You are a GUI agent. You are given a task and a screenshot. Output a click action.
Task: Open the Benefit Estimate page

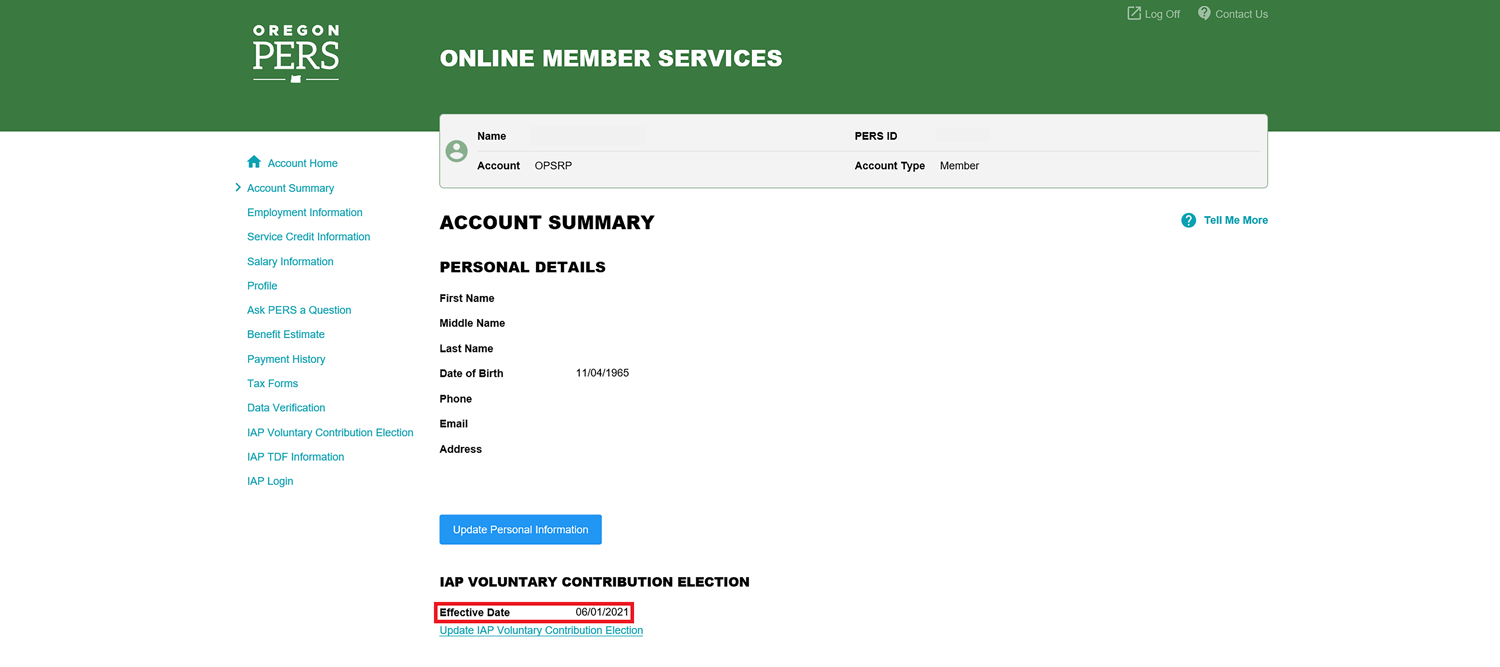286,335
